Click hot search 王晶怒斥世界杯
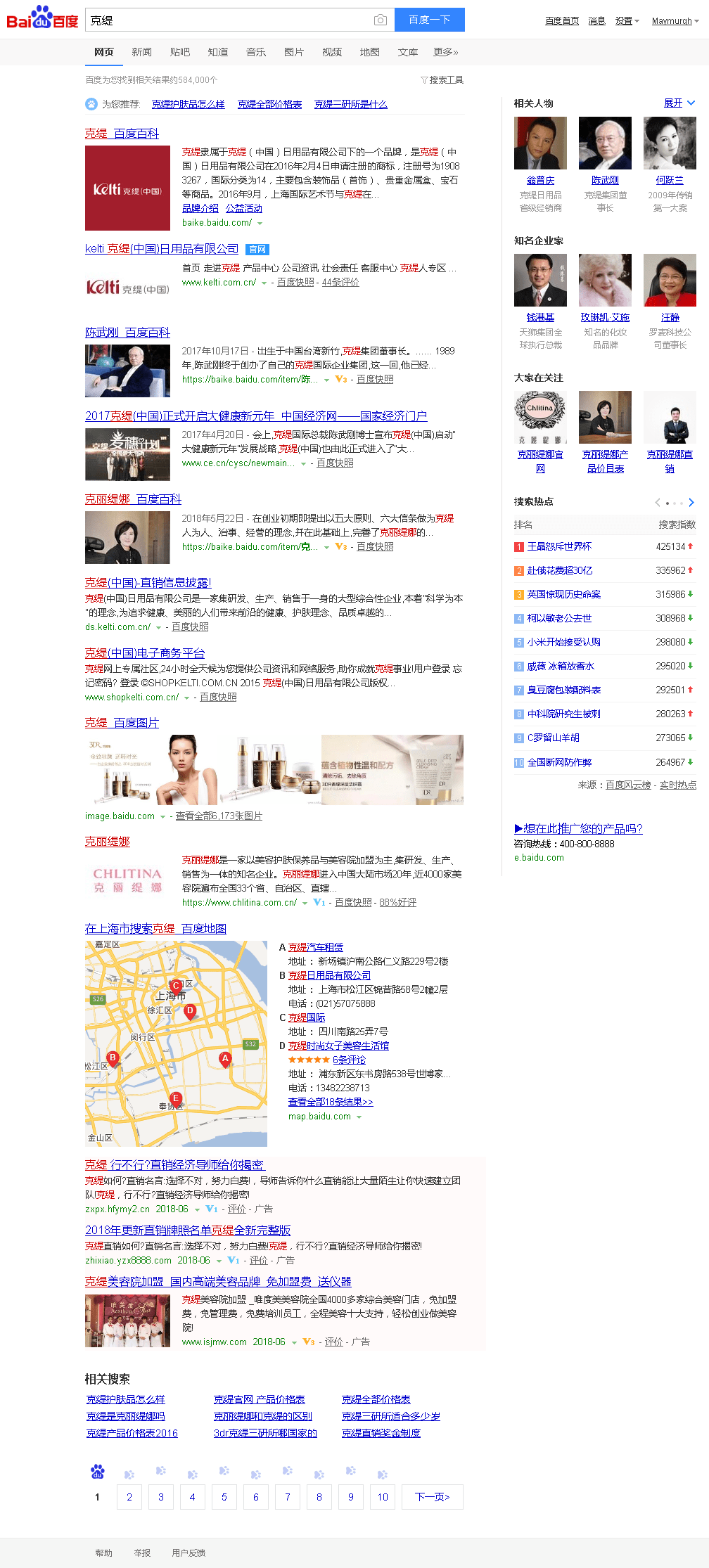This screenshot has height=1568, width=709. 559,546
